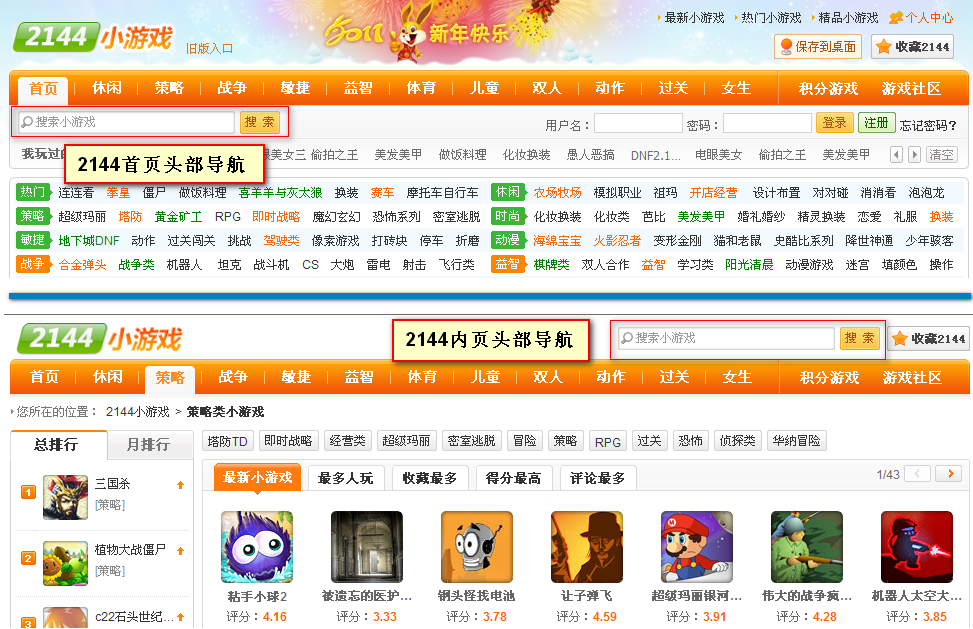This screenshot has height=629, width=973.
Task: Click the Super Mario game icon
Action: [x=697, y=547]
